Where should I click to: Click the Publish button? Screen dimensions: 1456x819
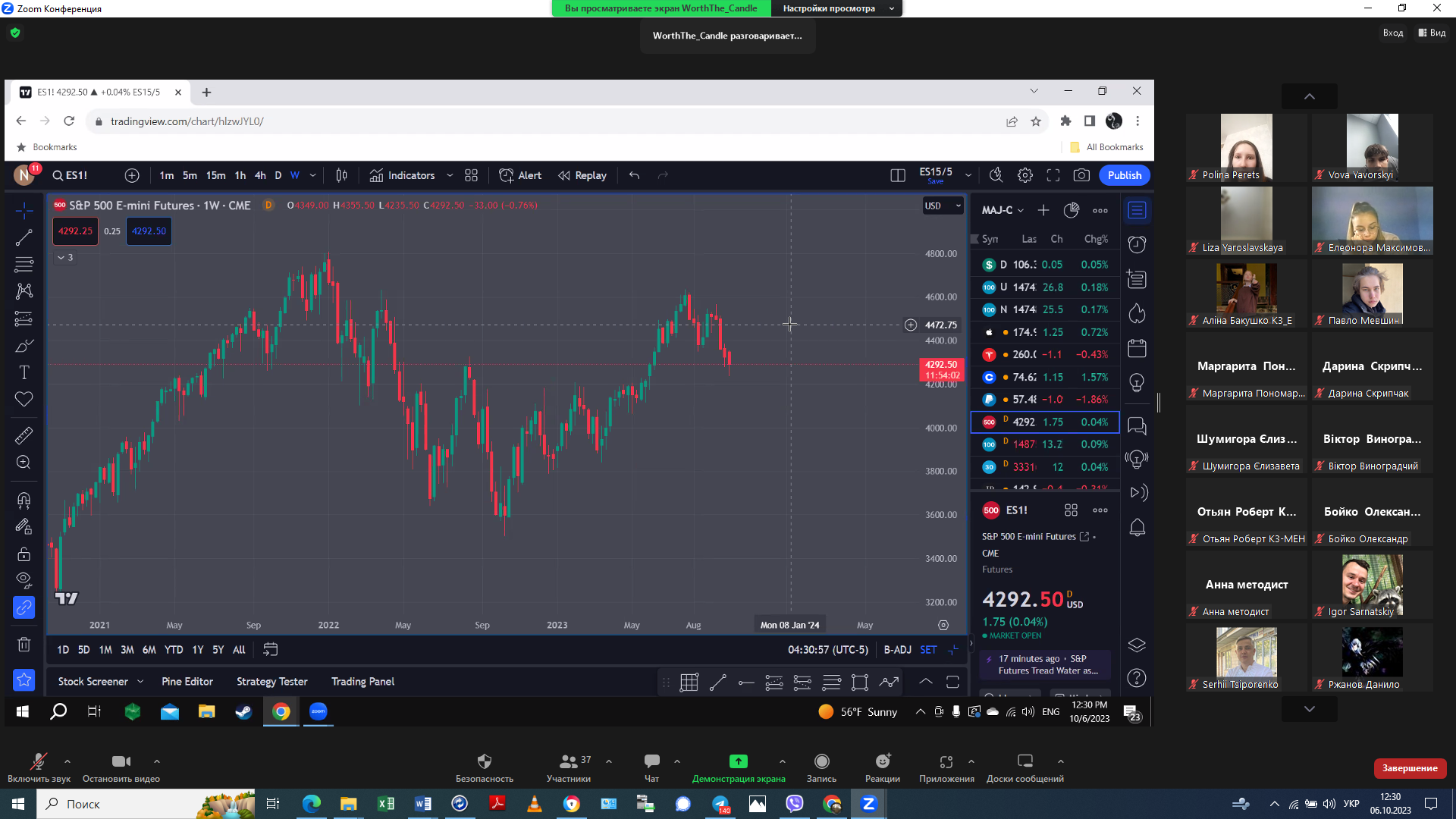point(1124,175)
